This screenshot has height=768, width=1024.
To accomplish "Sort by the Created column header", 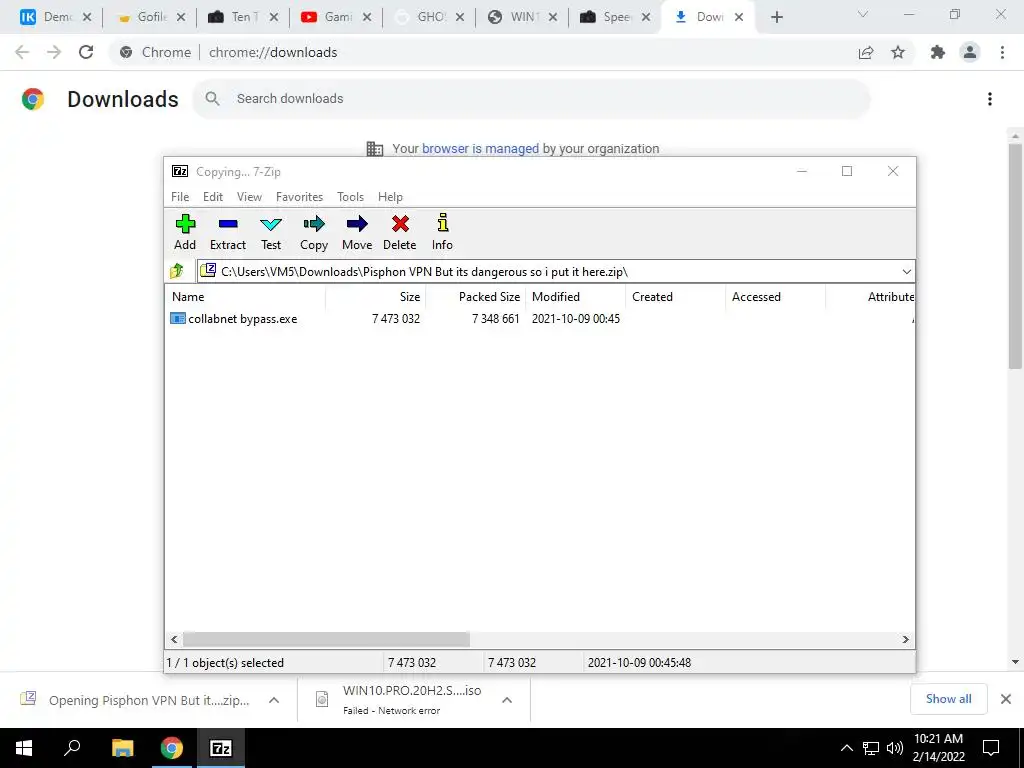I will pyautogui.click(x=675, y=296).
